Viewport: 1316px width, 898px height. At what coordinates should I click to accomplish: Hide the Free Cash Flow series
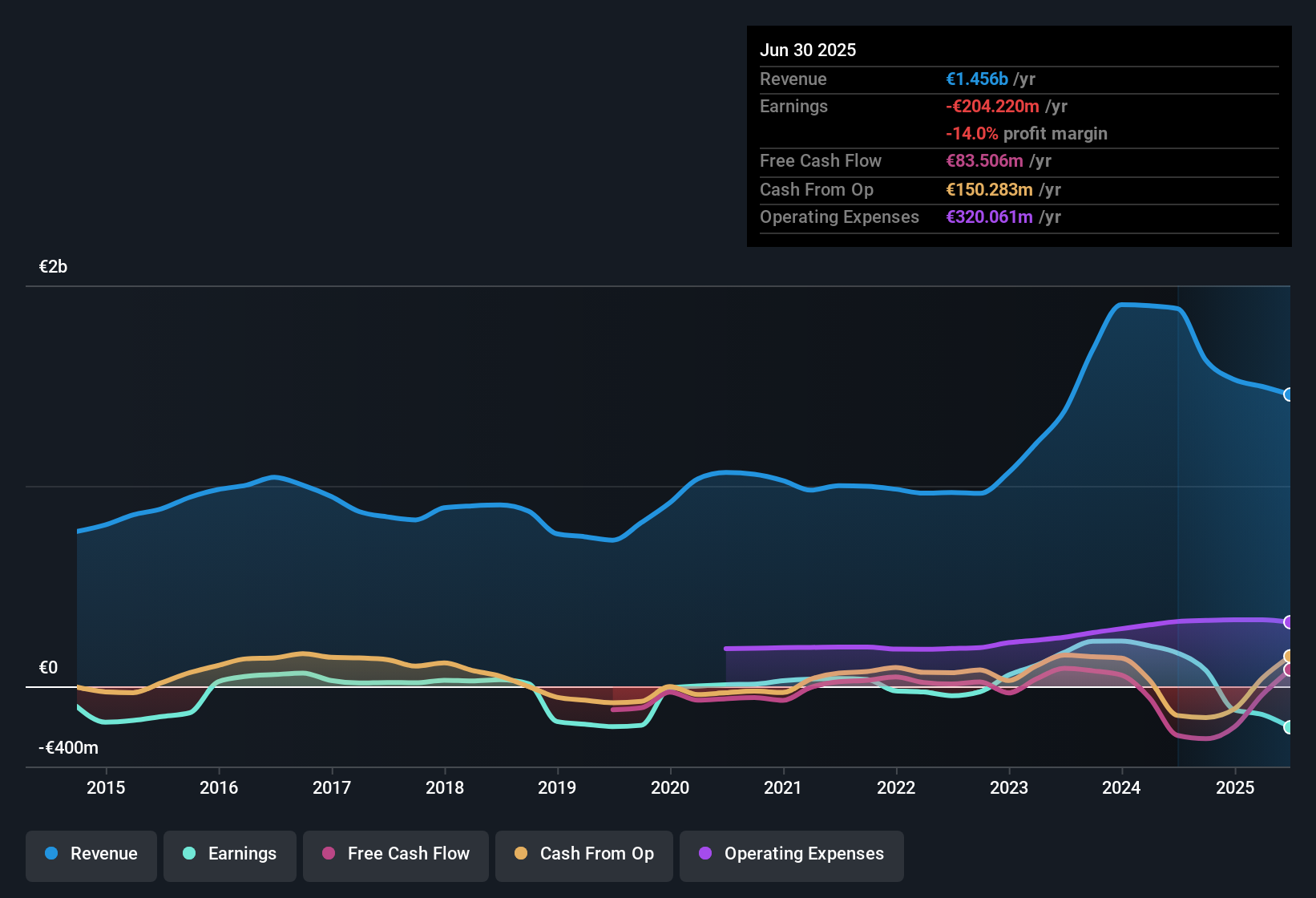click(x=395, y=854)
